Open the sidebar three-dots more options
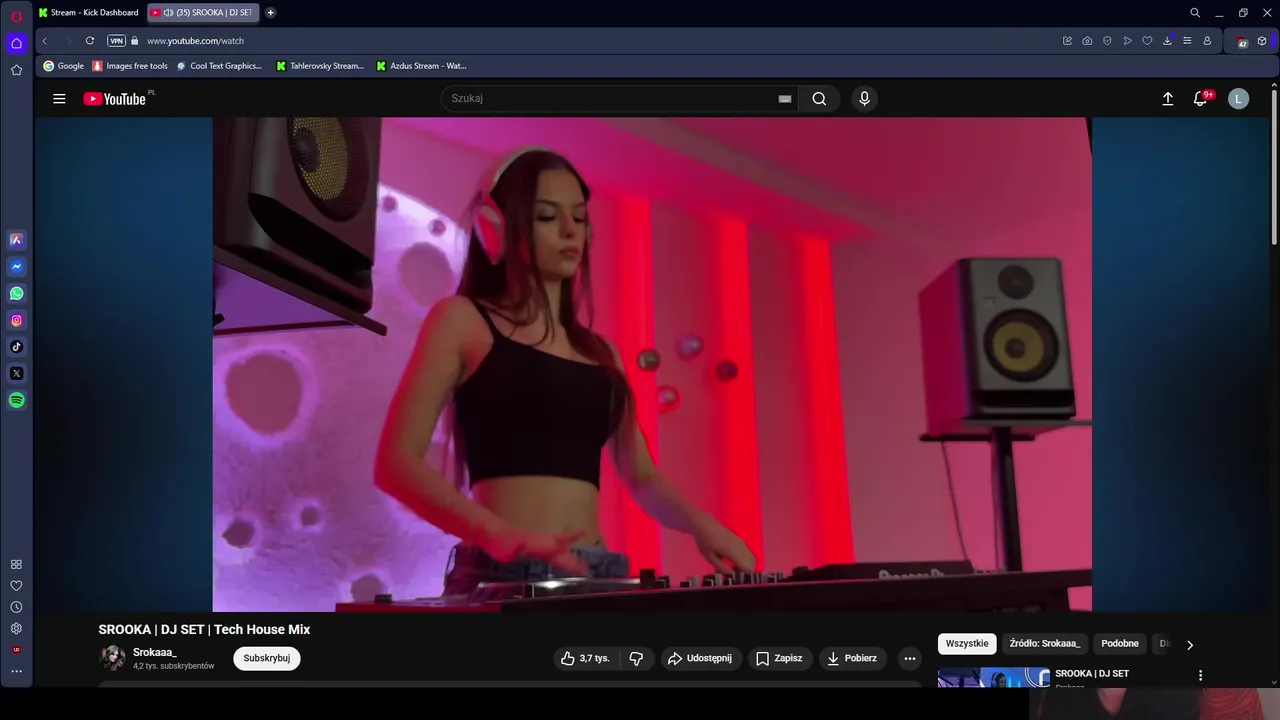 click(16, 671)
